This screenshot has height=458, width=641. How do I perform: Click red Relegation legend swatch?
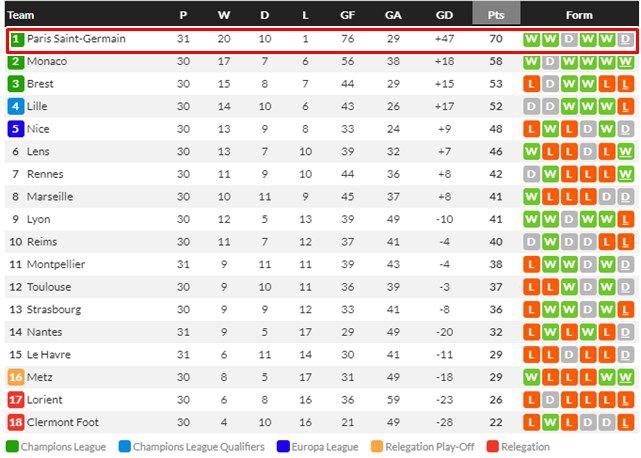point(492,447)
